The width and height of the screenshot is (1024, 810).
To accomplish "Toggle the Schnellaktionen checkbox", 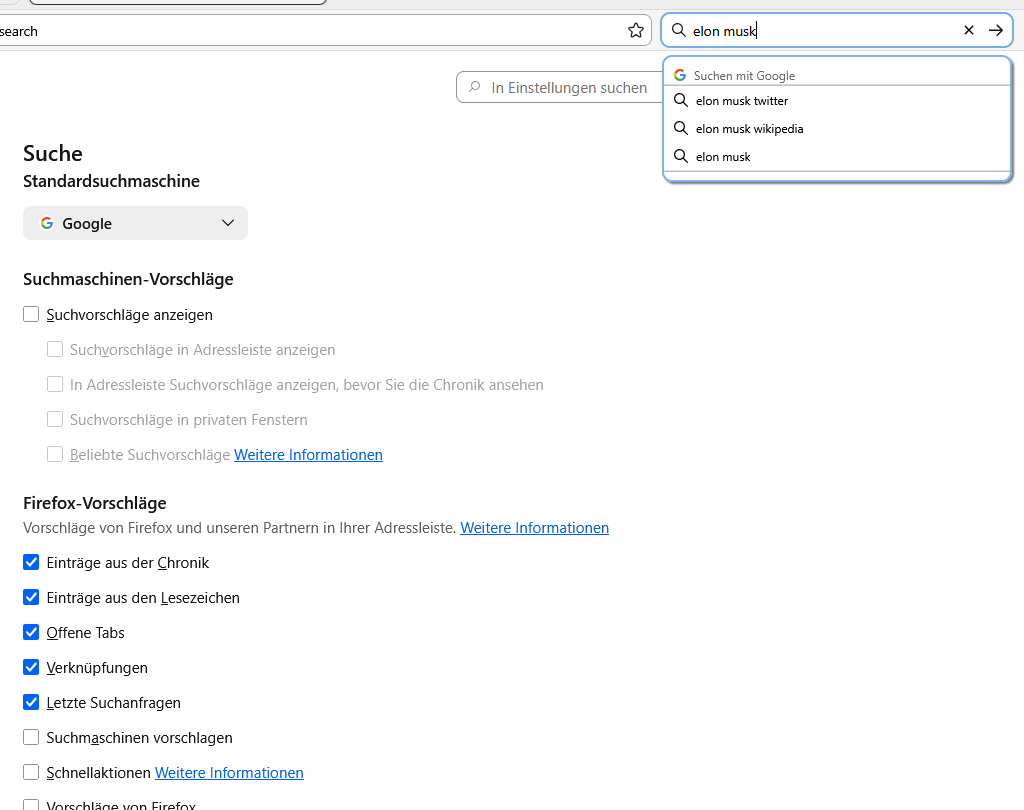I will click(31, 773).
